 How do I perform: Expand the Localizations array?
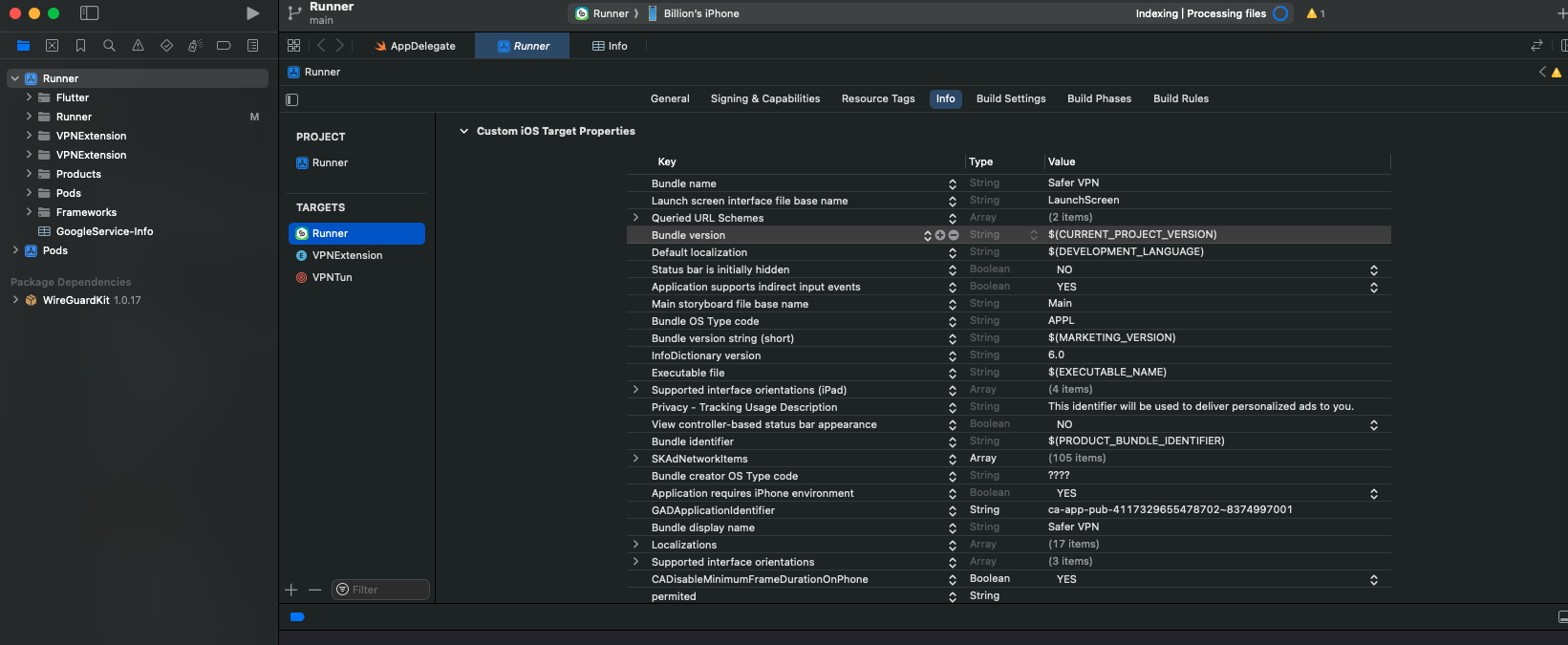(636, 545)
